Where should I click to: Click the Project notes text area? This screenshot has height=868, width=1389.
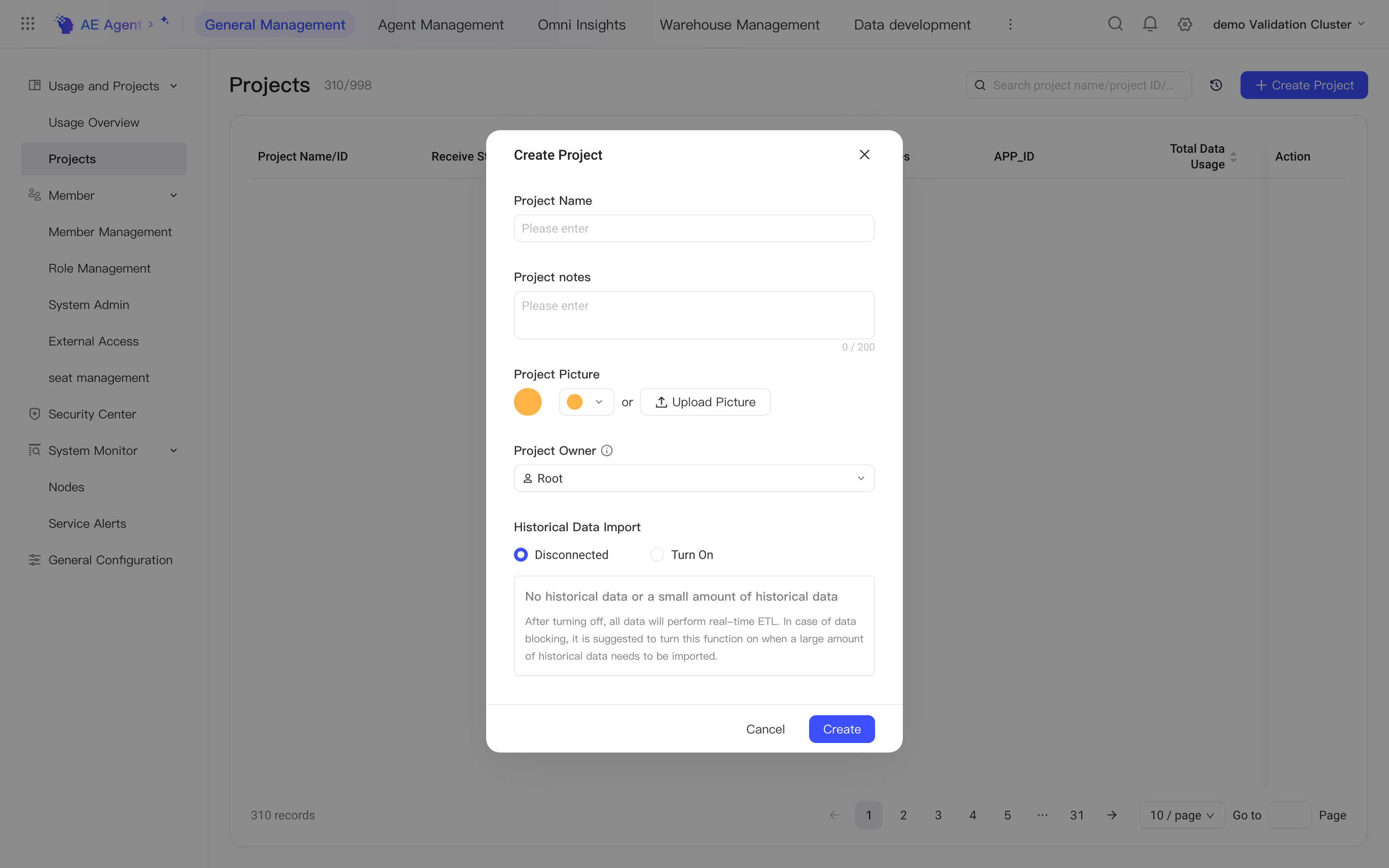click(x=694, y=315)
